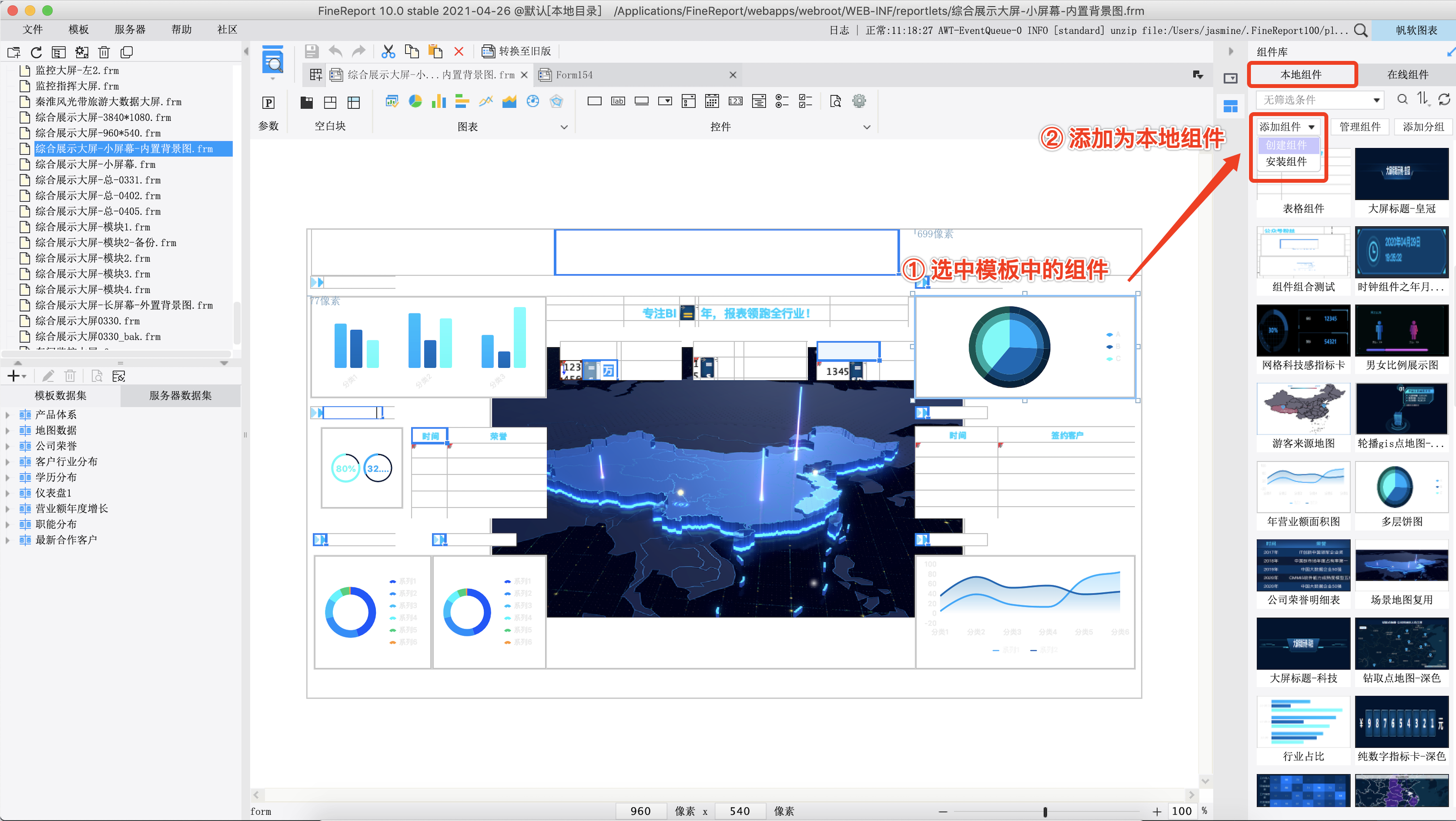1456x821 pixels.
Task: Click the 转换至旧版 button
Action: (516, 51)
